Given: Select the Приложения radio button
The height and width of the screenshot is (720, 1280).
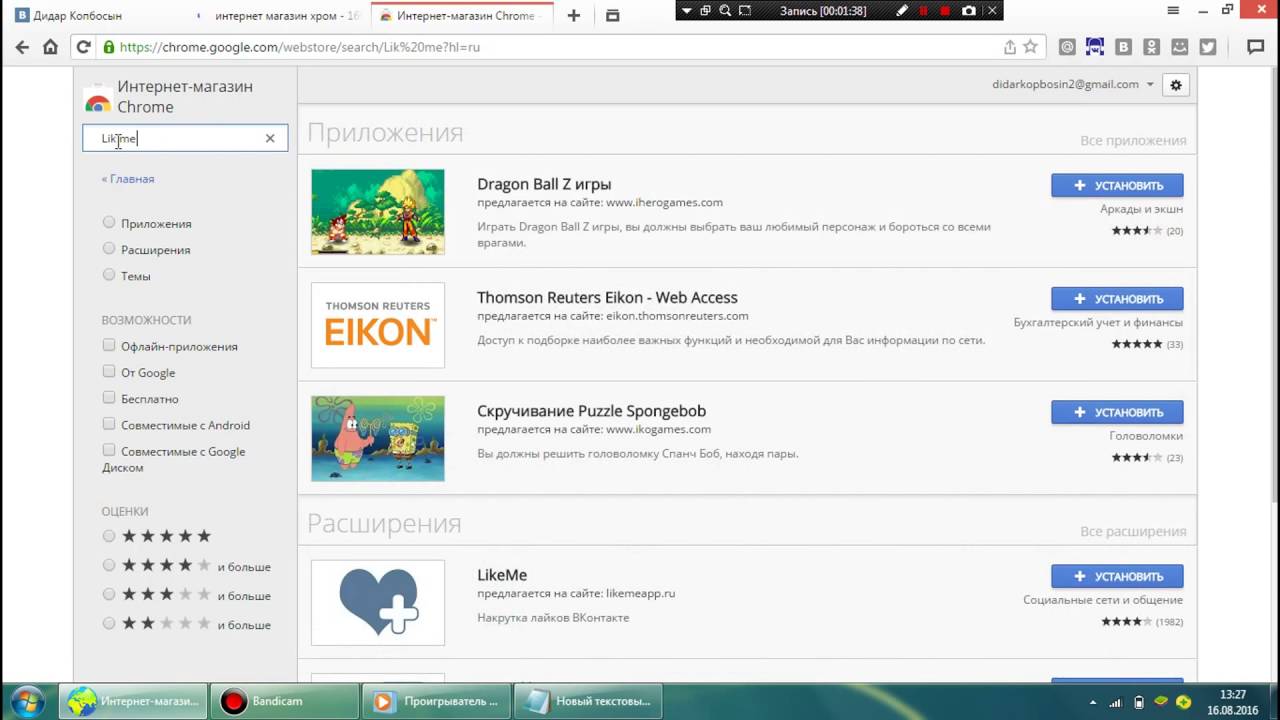Looking at the screenshot, I should point(109,222).
